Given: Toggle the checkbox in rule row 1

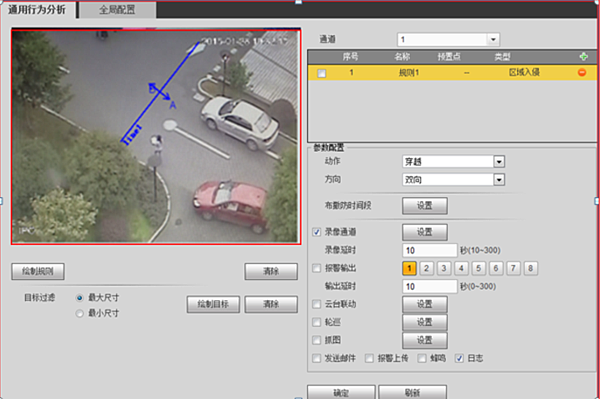Looking at the screenshot, I should pos(322,73).
